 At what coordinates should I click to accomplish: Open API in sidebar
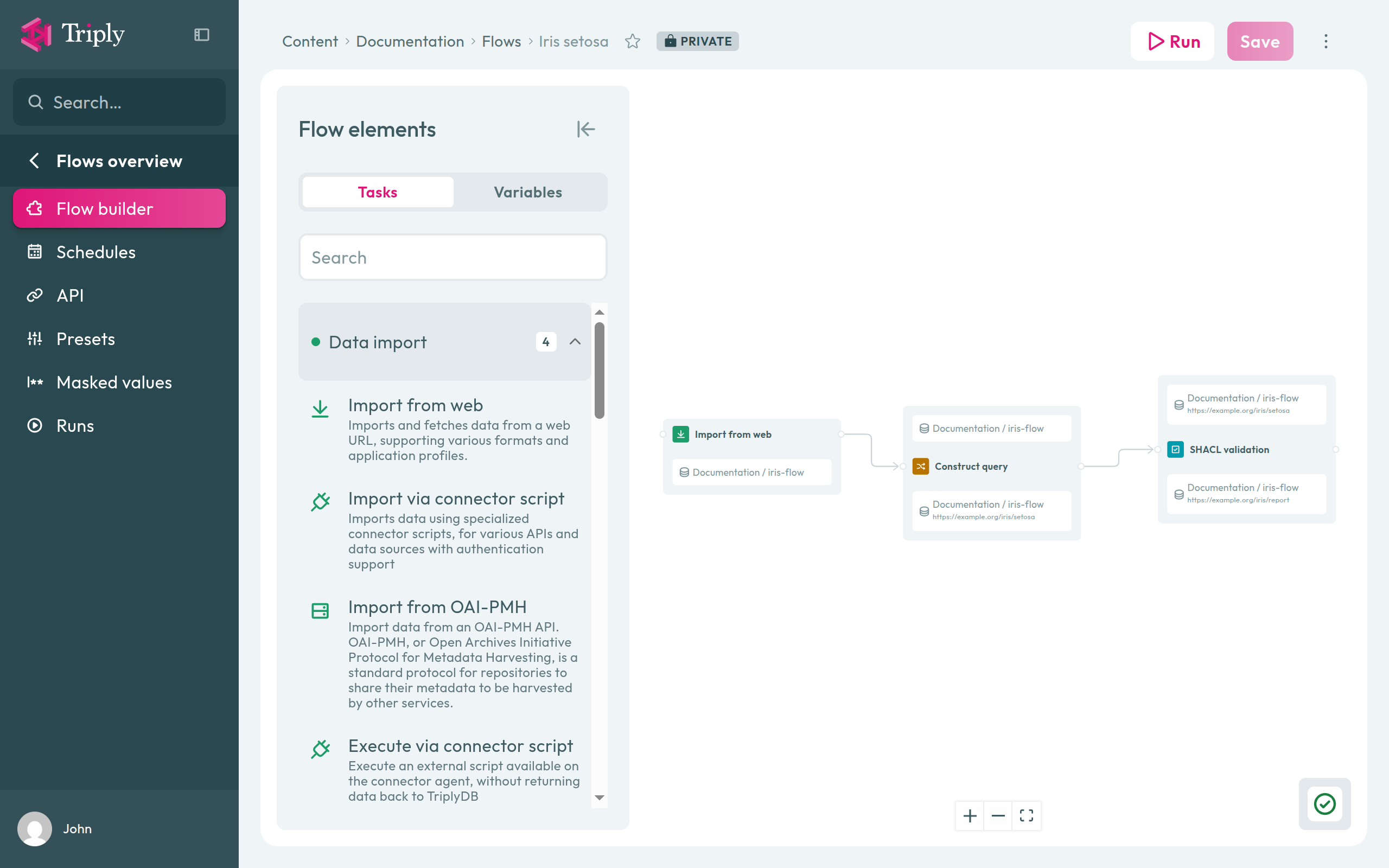point(119,295)
